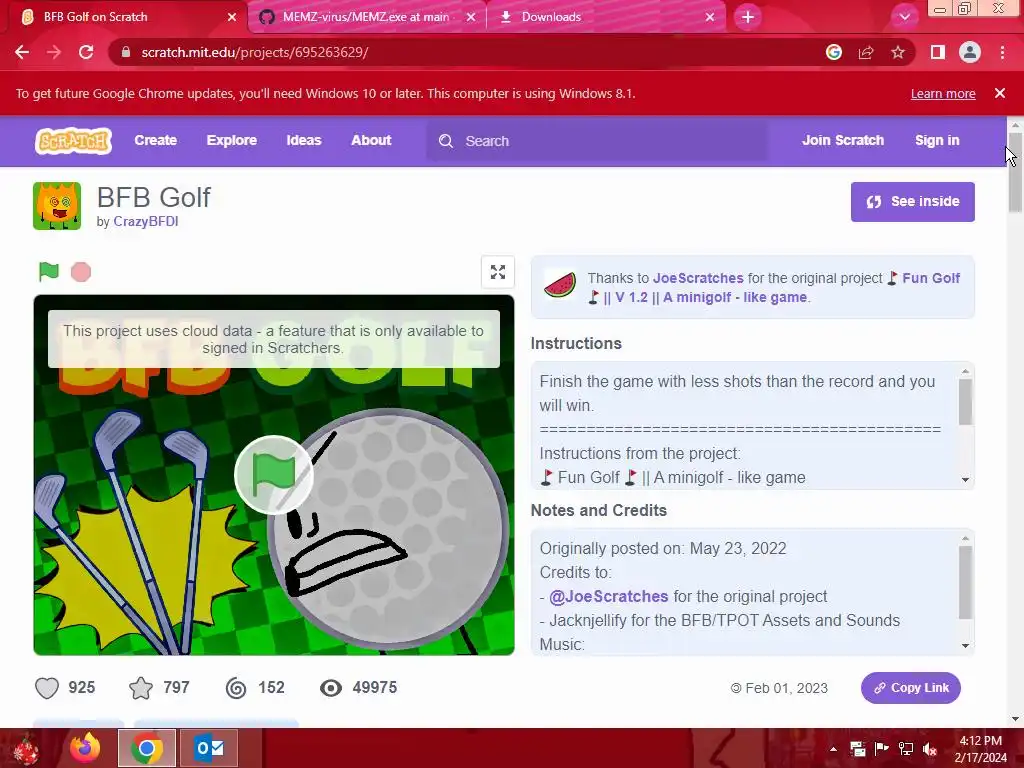Open @JoeScratches link in Notes and Credits

pos(609,596)
